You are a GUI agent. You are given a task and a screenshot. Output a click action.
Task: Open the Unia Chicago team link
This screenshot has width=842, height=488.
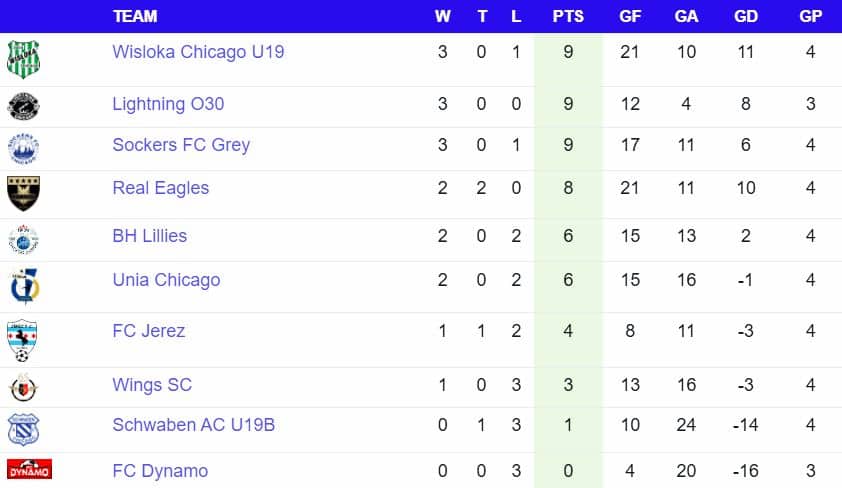[166, 280]
